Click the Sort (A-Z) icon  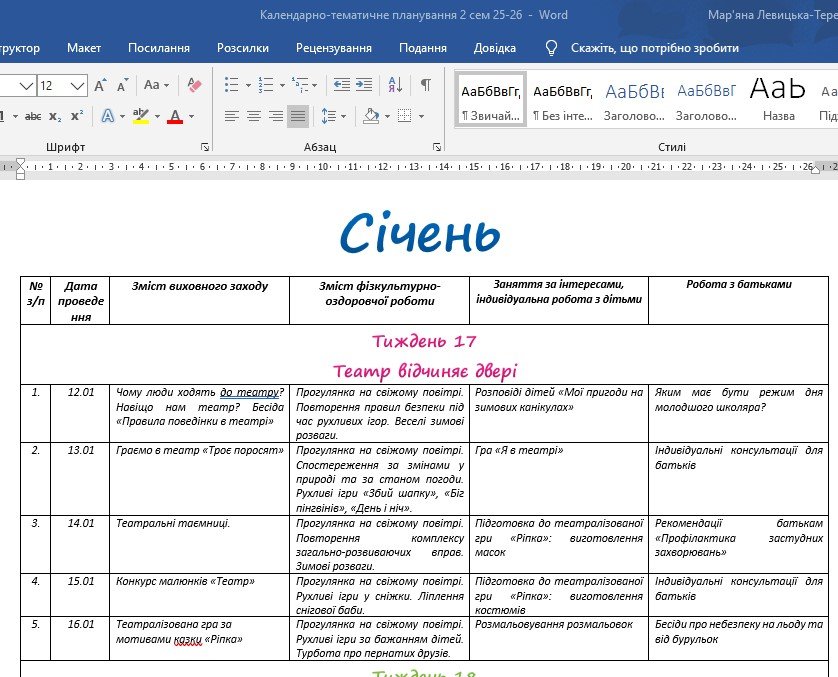395,86
